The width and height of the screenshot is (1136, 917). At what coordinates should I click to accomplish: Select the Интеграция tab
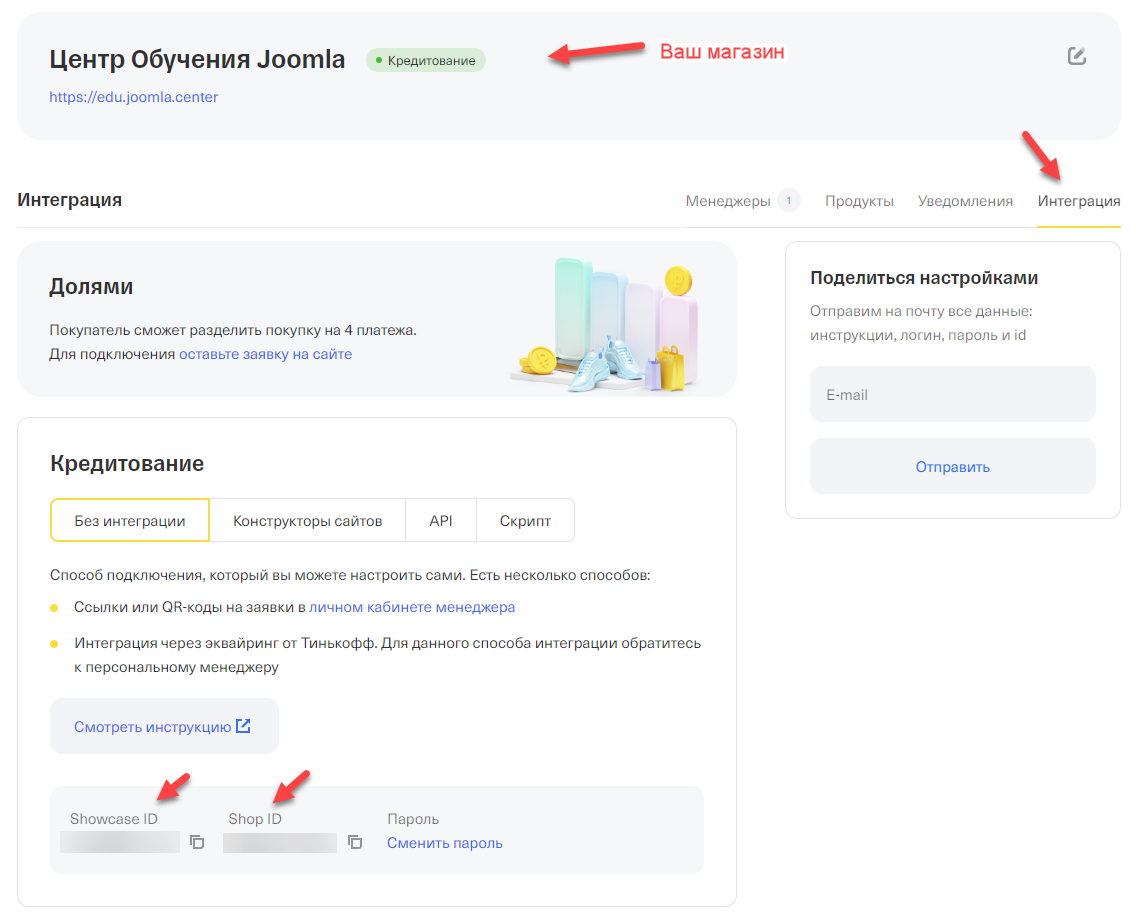(1079, 201)
